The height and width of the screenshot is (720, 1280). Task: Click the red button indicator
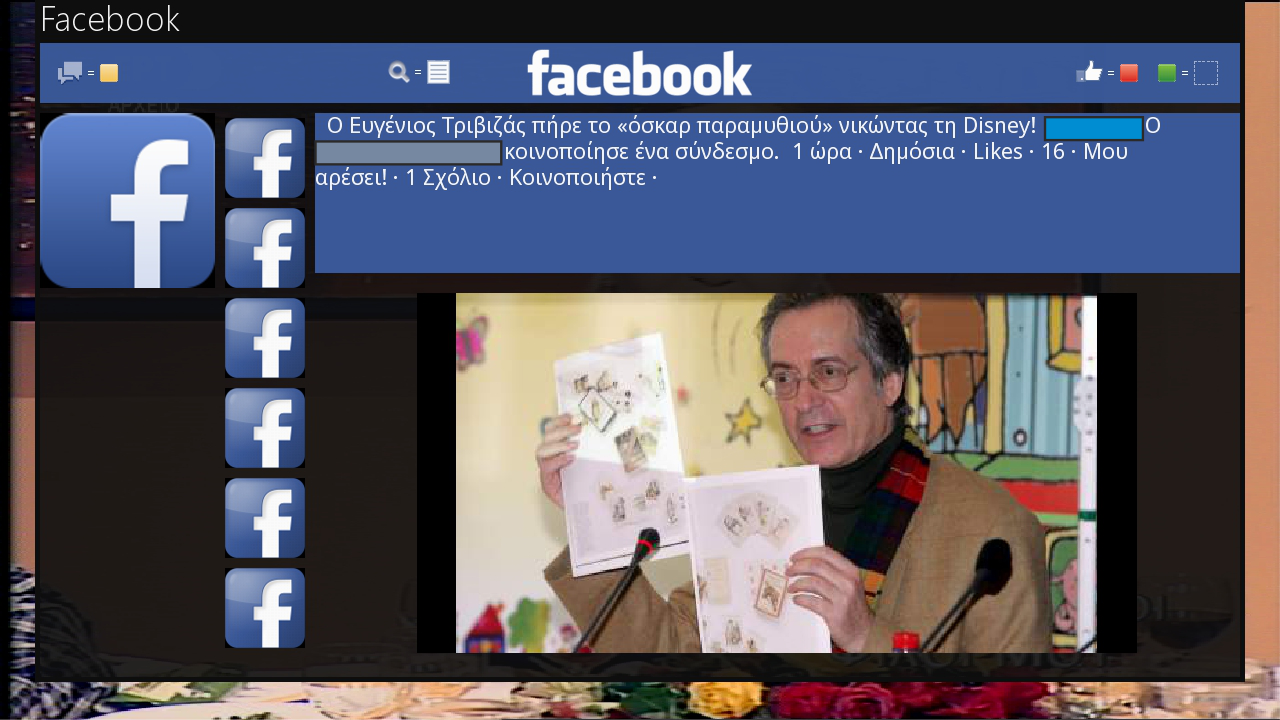coord(1128,73)
